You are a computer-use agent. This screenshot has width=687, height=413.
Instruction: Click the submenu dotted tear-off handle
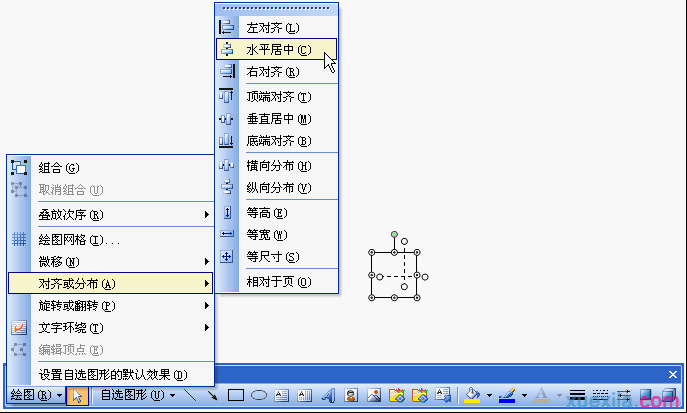pos(276,8)
